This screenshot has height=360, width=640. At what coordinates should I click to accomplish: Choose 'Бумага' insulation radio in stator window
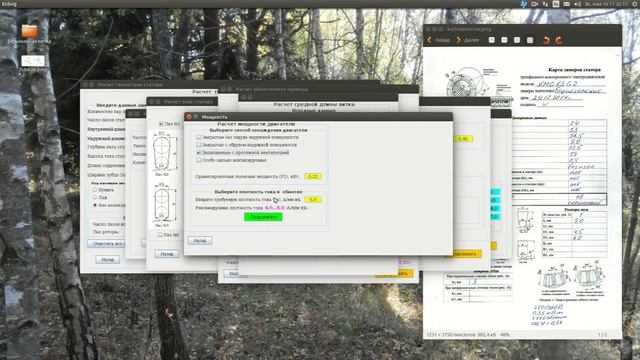pyautogui.click(x=95, y=190)
